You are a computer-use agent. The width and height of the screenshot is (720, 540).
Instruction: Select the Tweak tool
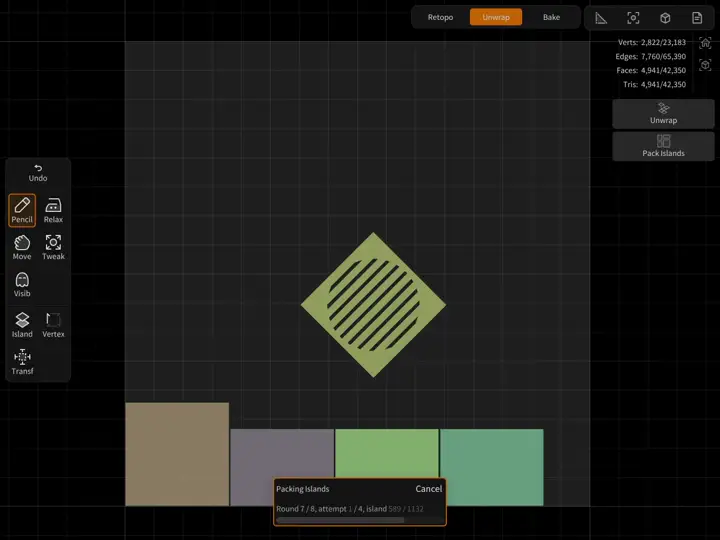tap(53, 248)
